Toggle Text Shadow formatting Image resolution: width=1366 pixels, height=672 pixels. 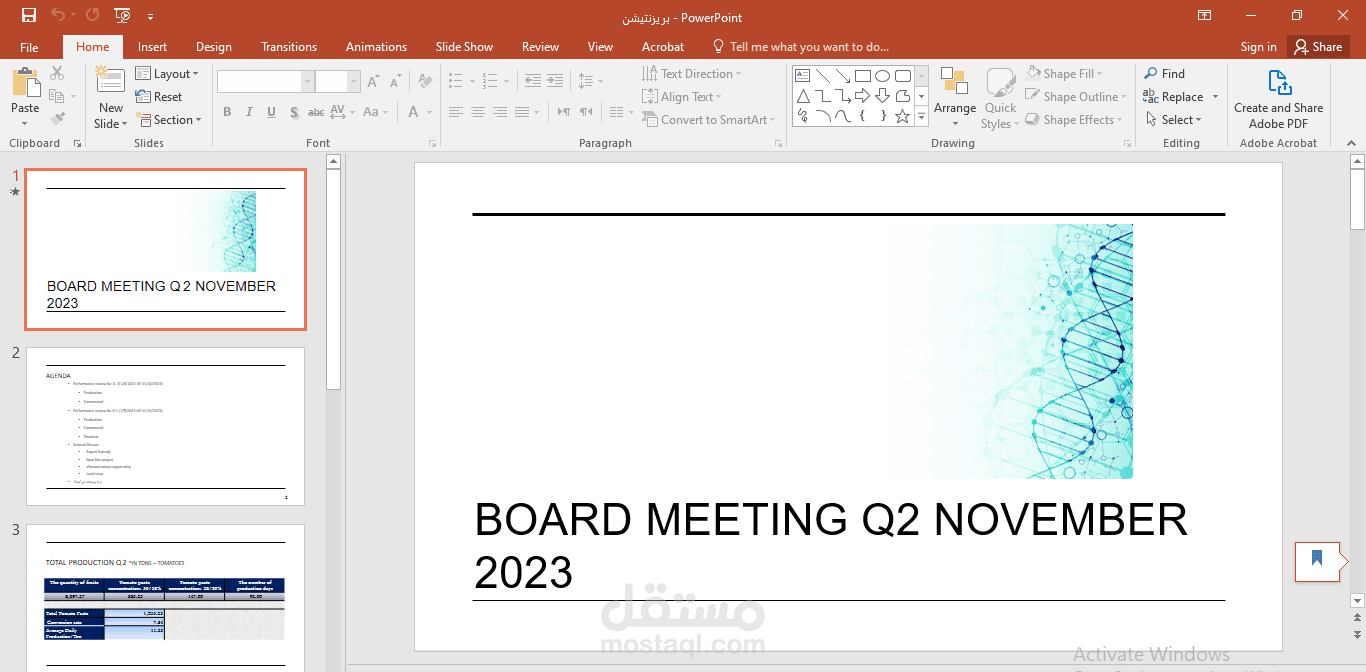pos(294,112)
